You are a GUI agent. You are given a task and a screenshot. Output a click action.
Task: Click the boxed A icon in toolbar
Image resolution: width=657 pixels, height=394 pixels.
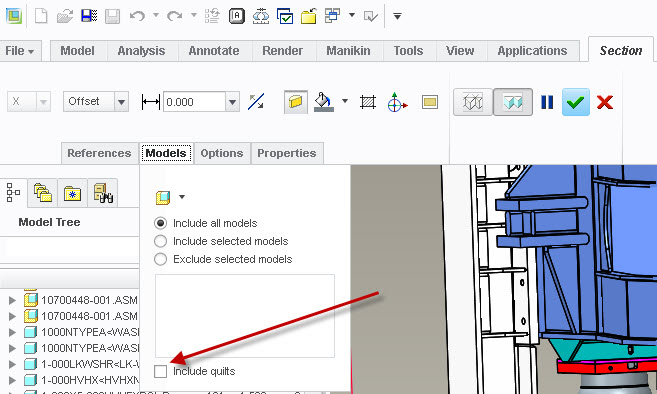(x=237, y=16)
